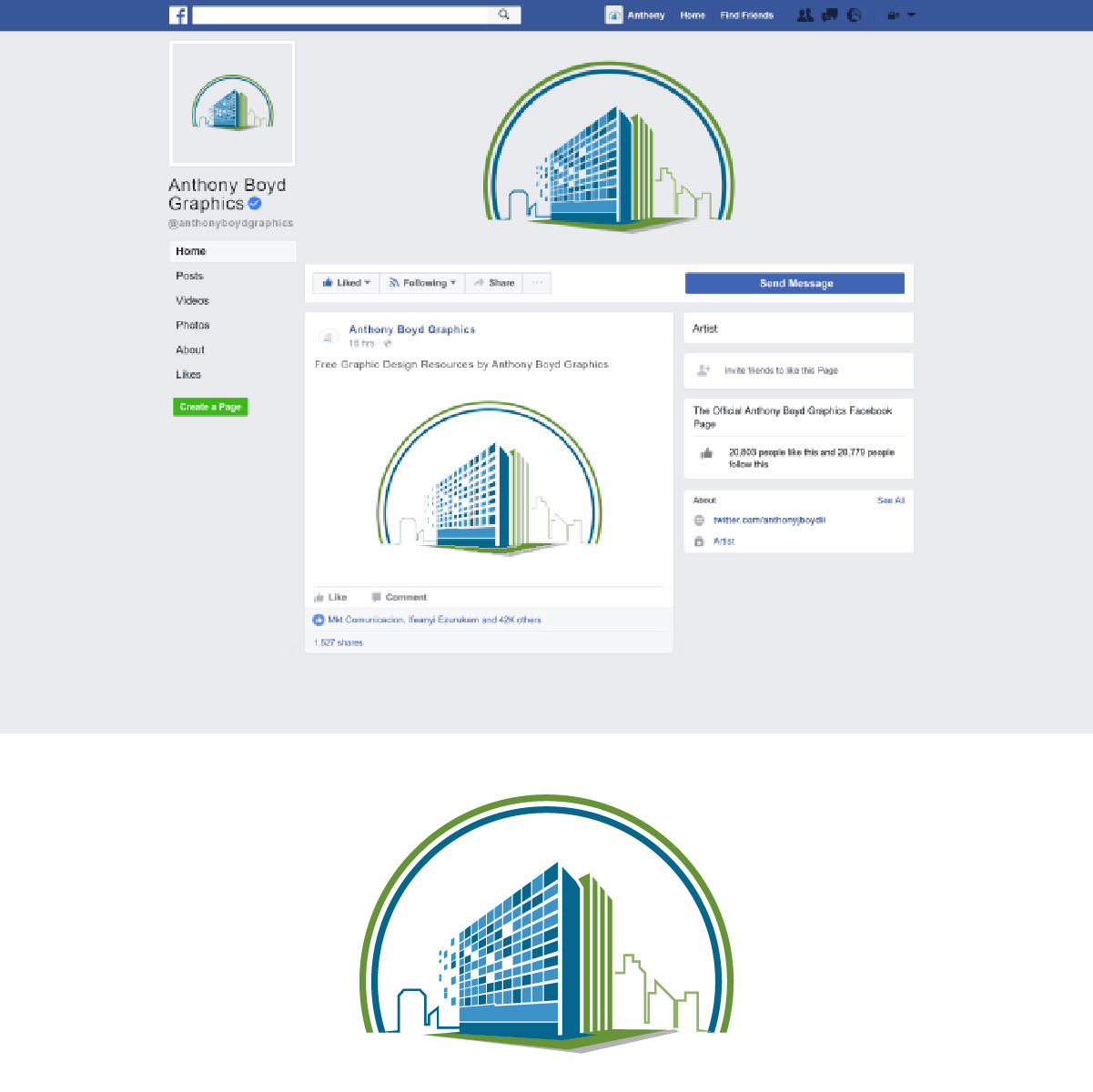Open the page profile picture thumbnail

click(x=232, y=104)
